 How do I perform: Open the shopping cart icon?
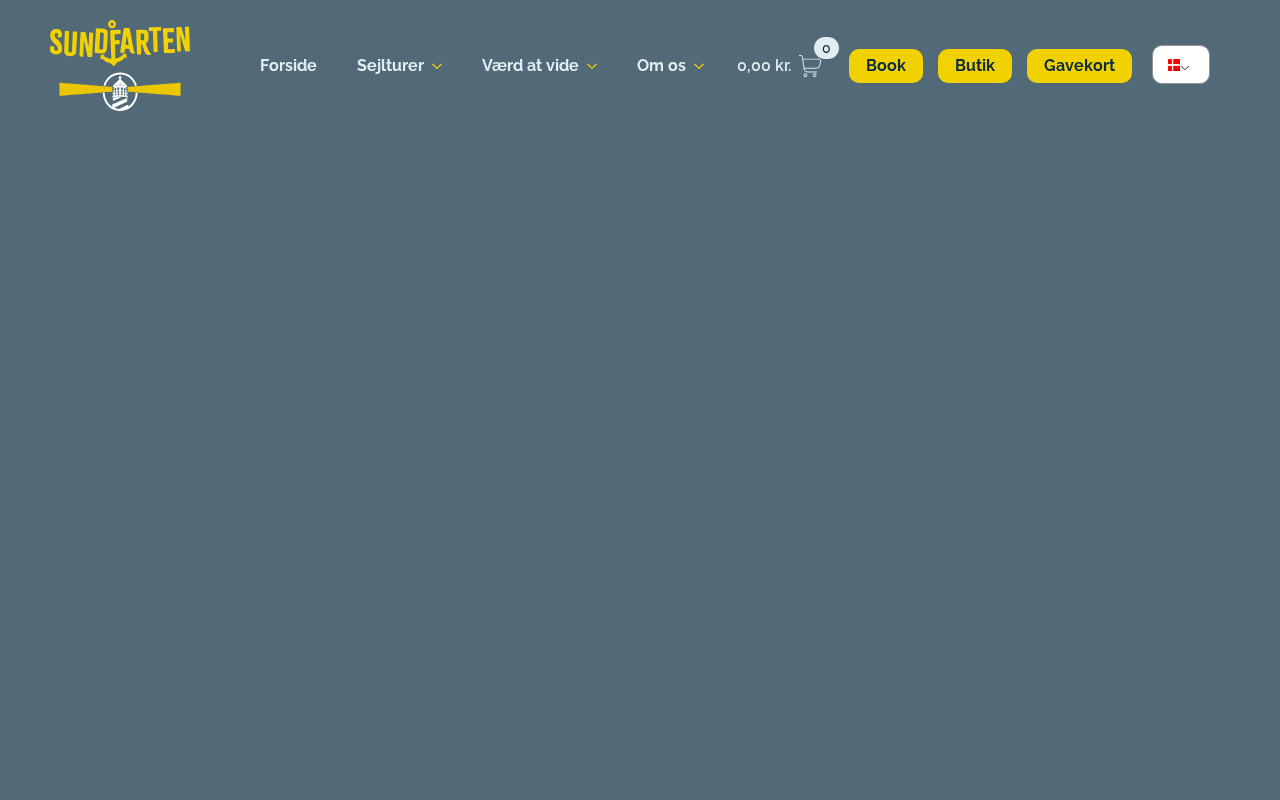pyautogui.click(x=810, y=66)
